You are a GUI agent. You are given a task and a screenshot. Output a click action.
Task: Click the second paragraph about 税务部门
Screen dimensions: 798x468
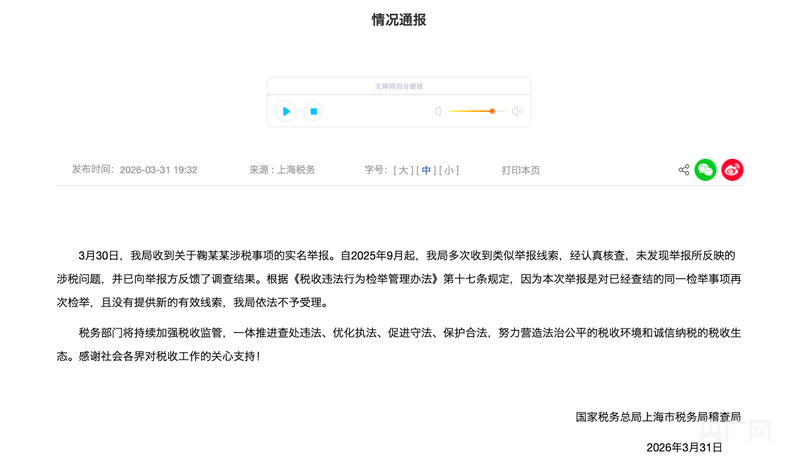[x=399, y=342]
